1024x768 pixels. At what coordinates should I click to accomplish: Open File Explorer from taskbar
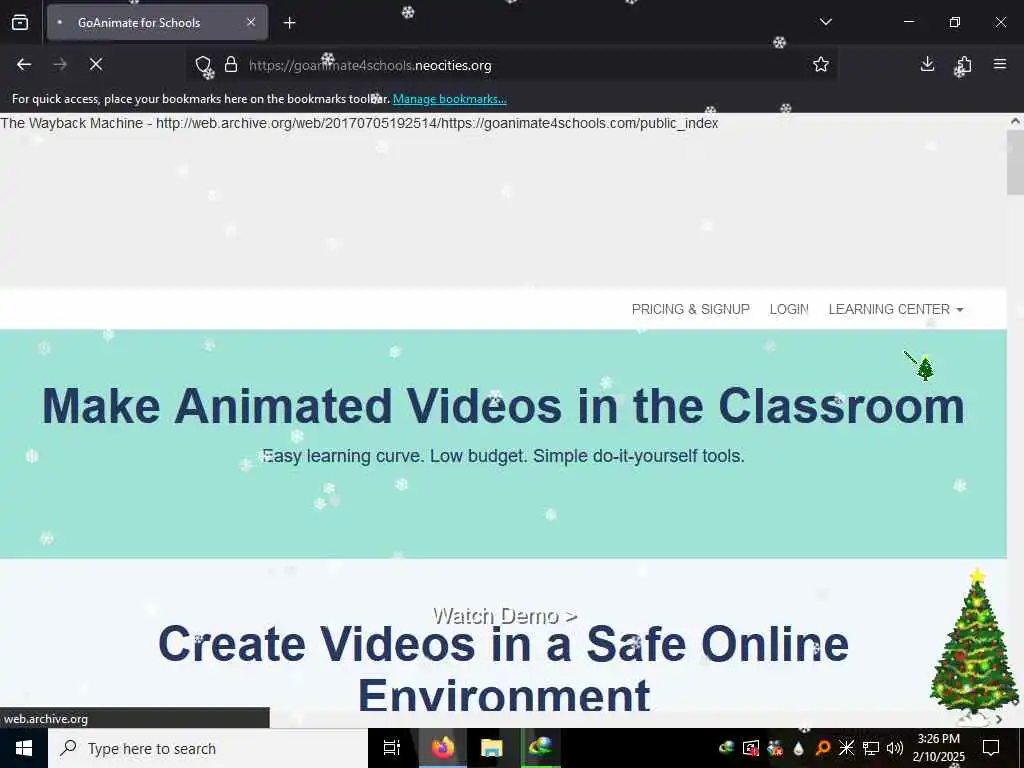point(492,748)
